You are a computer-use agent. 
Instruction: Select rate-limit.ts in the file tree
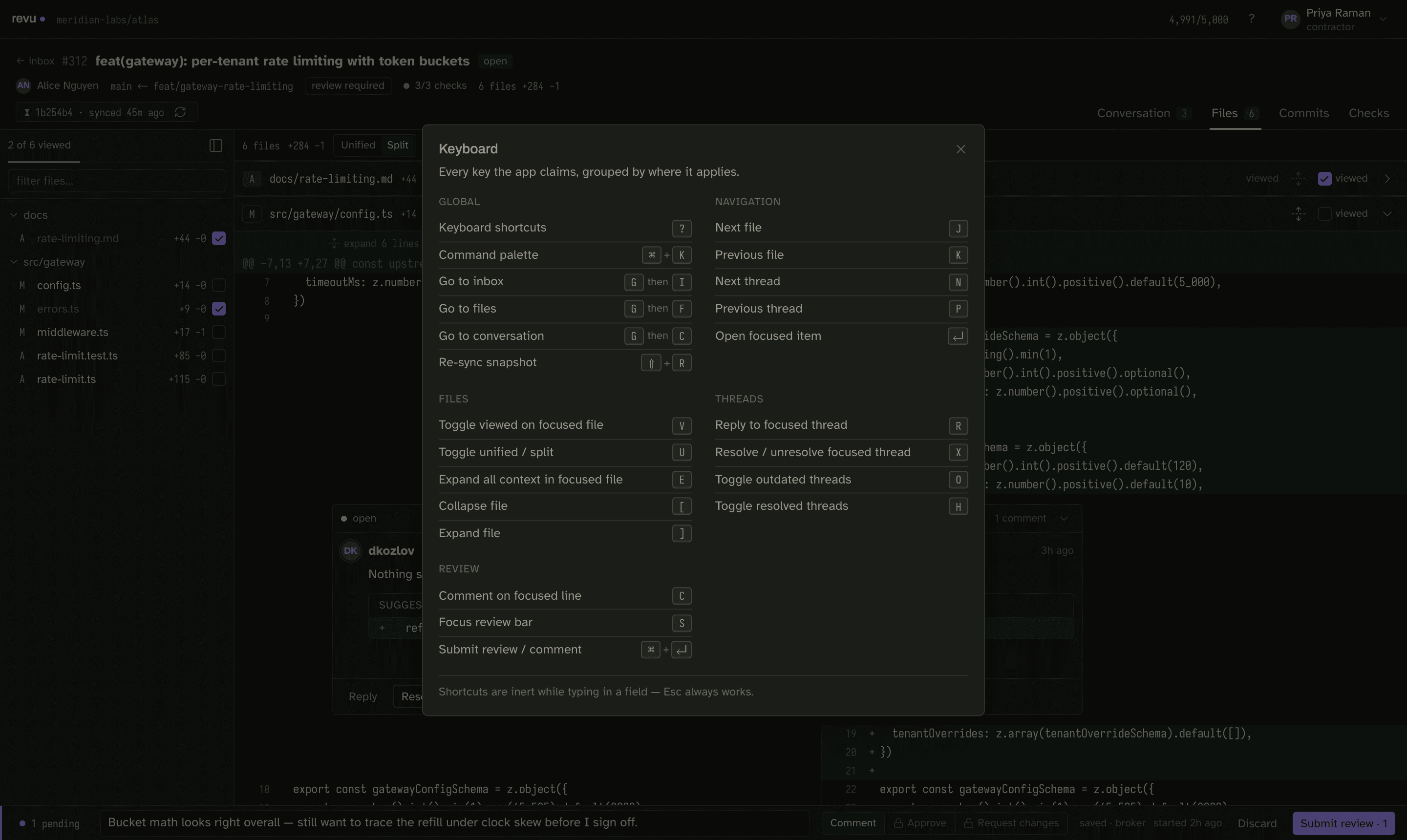point(66,379)
